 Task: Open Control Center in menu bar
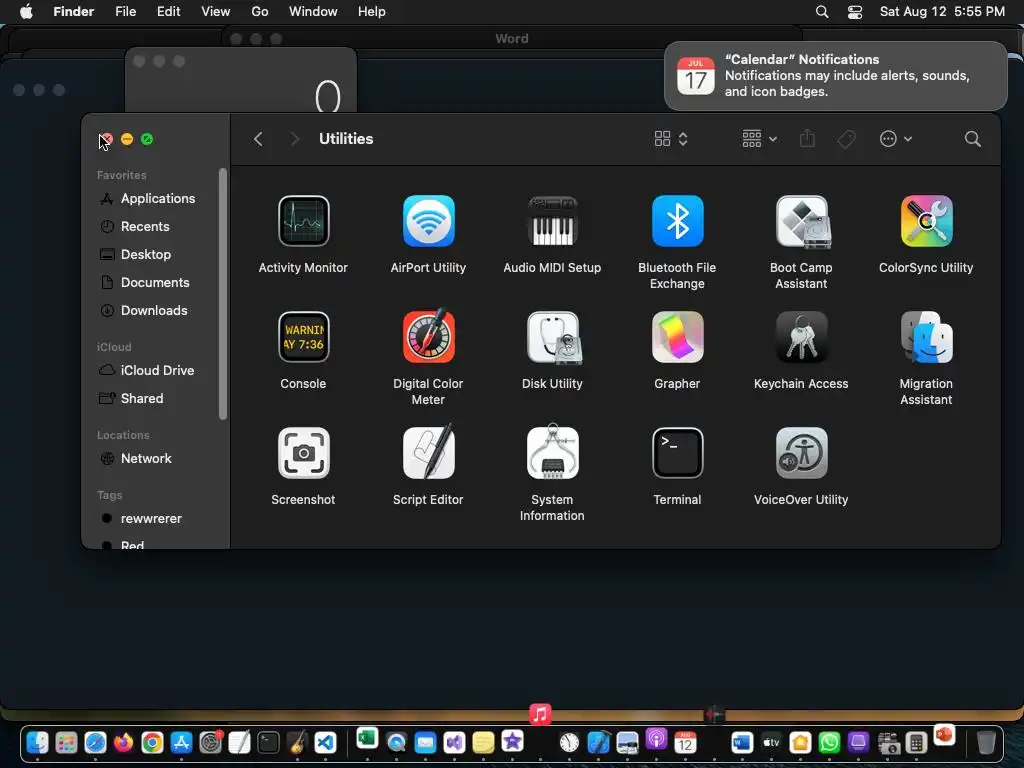coord(855,12)
